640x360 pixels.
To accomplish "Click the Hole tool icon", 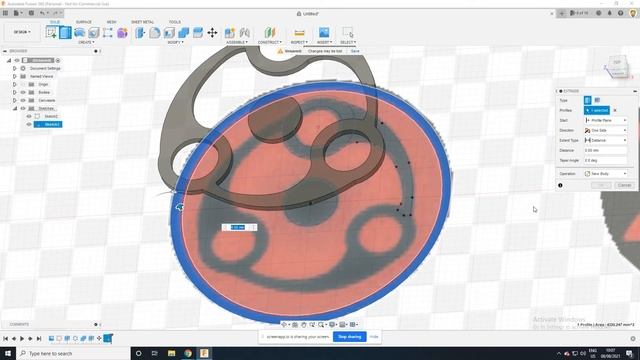I will [94, 32].
